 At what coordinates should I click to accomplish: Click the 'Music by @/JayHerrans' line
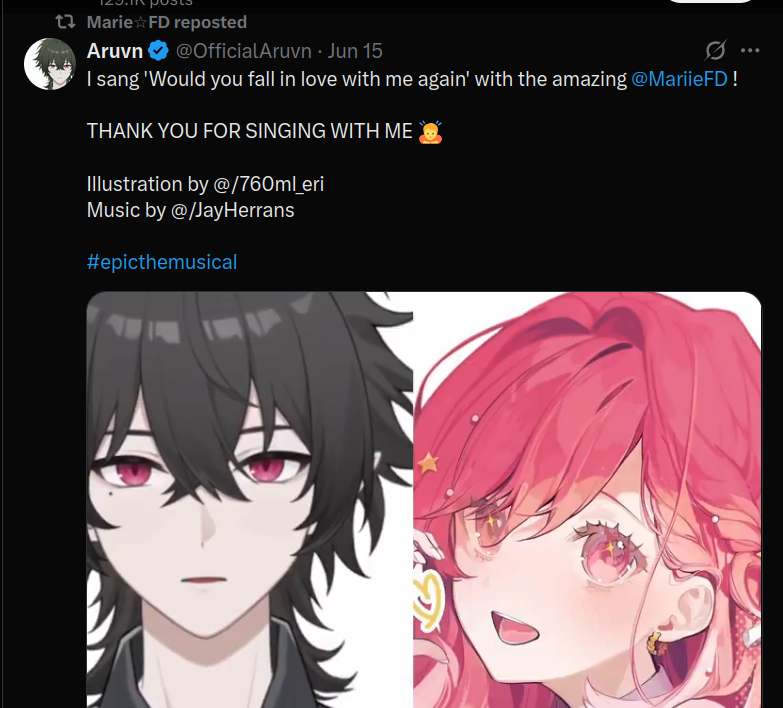click(x=190, y=210)
